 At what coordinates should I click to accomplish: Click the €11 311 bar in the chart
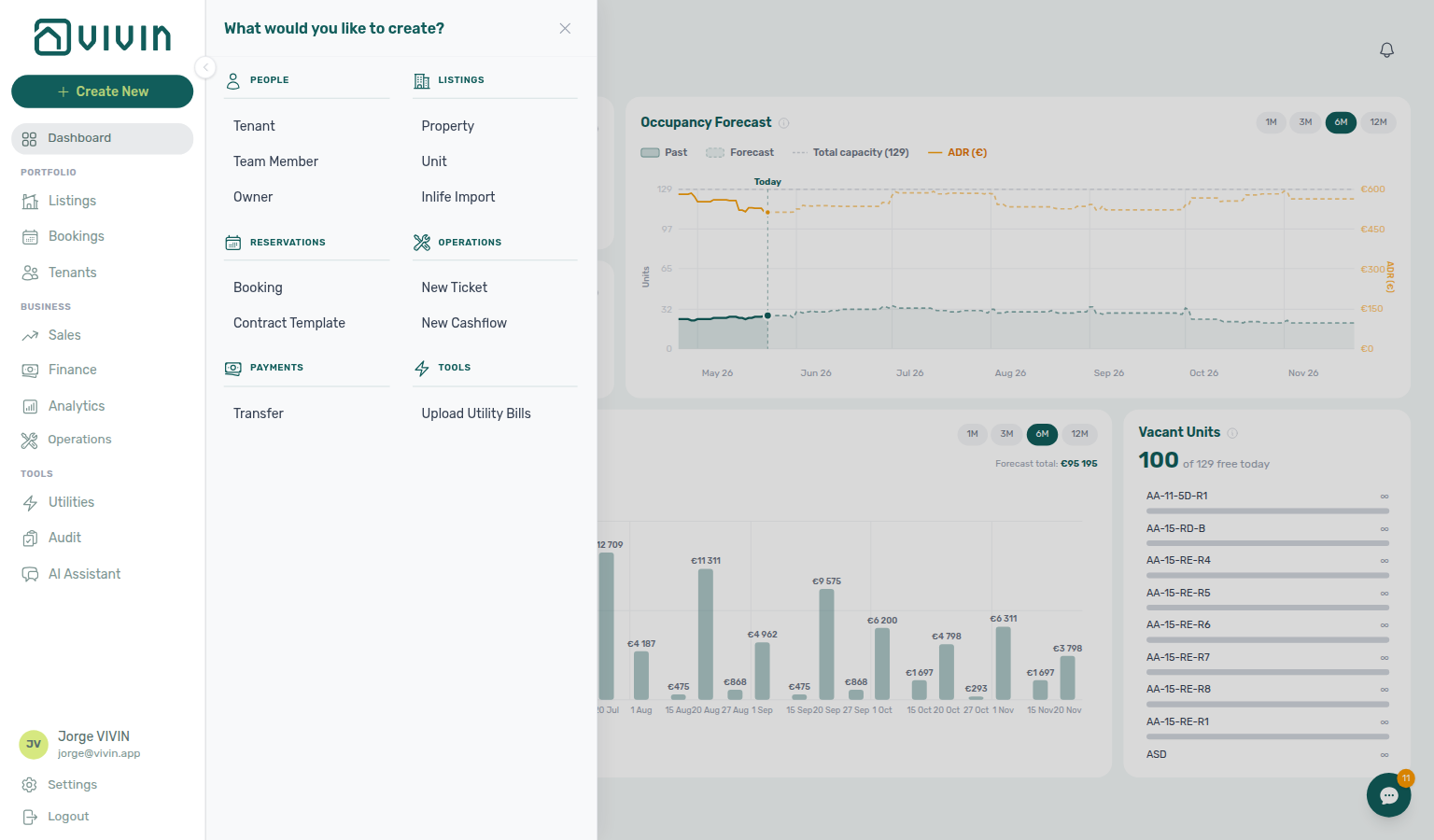(x=706, y=635)
